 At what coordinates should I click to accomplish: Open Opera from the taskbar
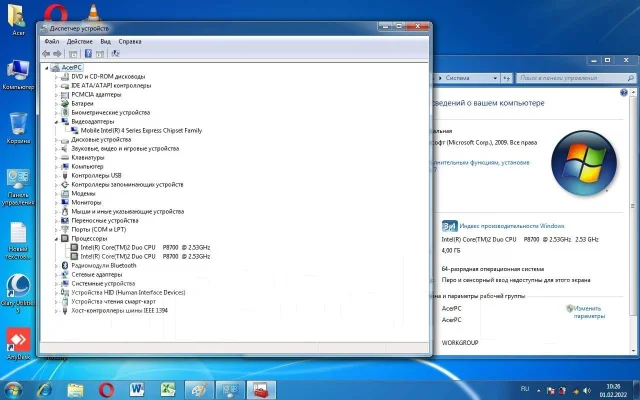coord(106,390)
